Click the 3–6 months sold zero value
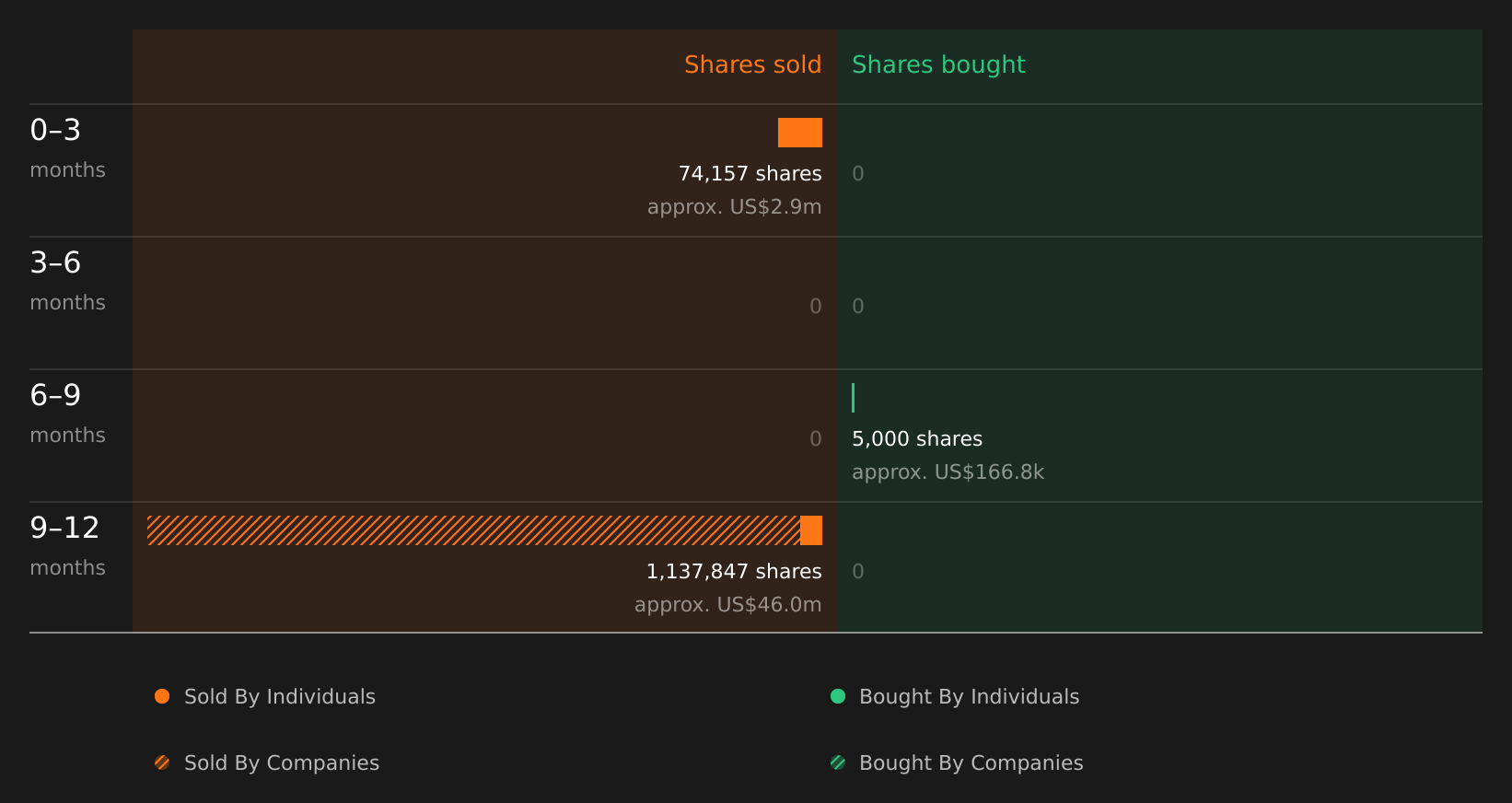The height and width of the screenshot is (803, 1512). click(816, 307)
